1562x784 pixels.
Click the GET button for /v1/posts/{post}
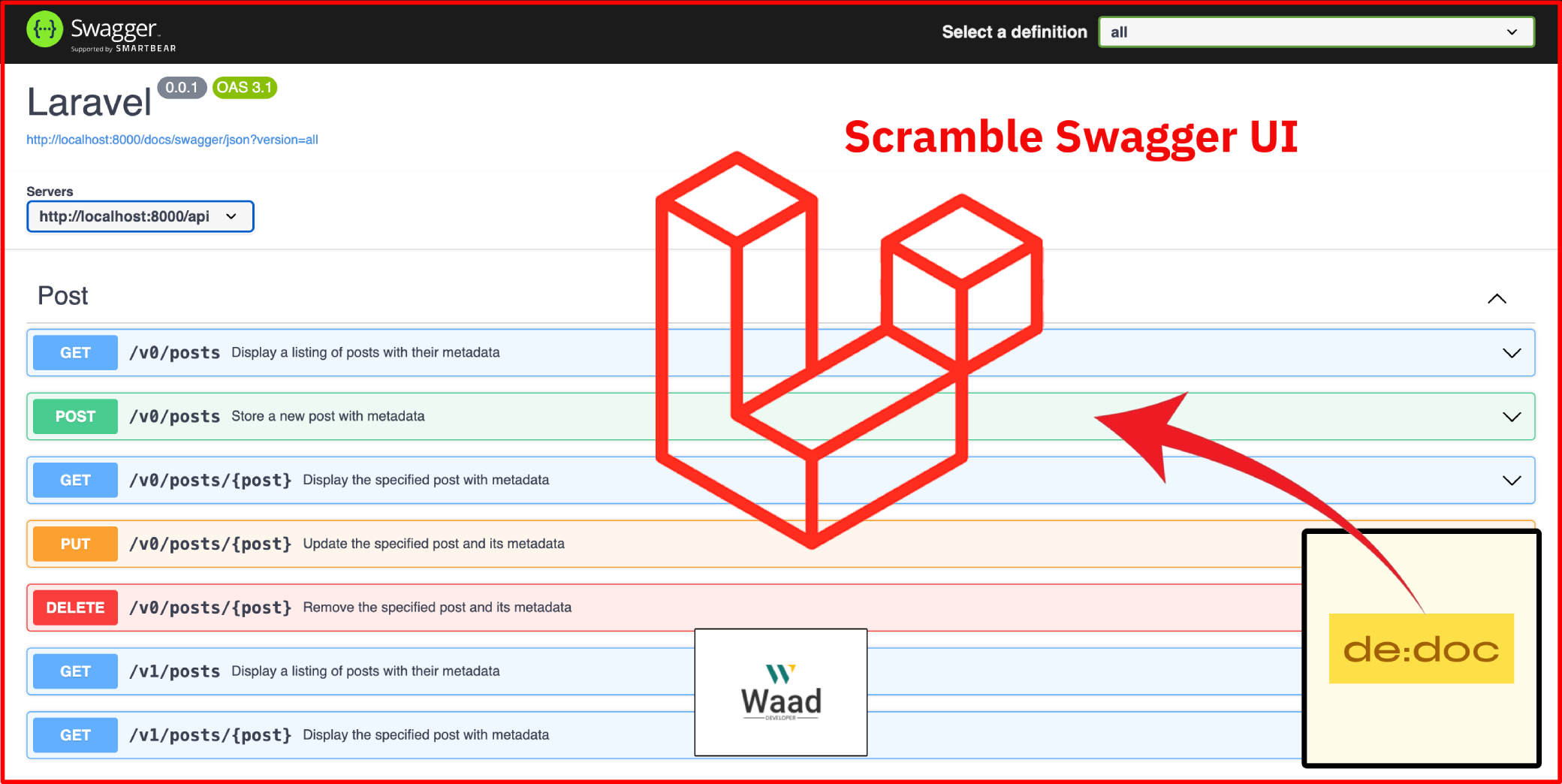point(75,735)
